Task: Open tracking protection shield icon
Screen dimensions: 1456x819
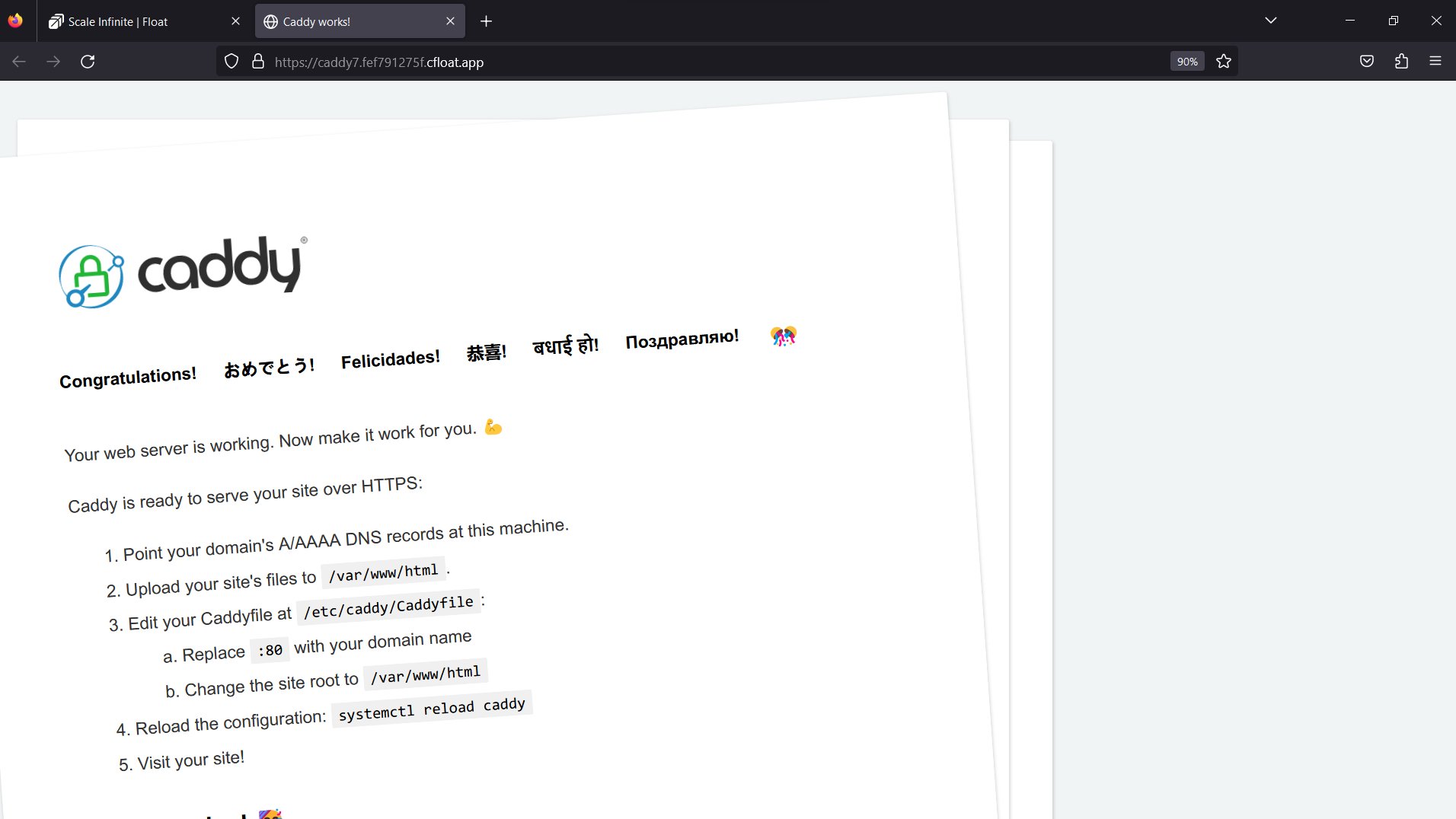Action: point(231,62)
